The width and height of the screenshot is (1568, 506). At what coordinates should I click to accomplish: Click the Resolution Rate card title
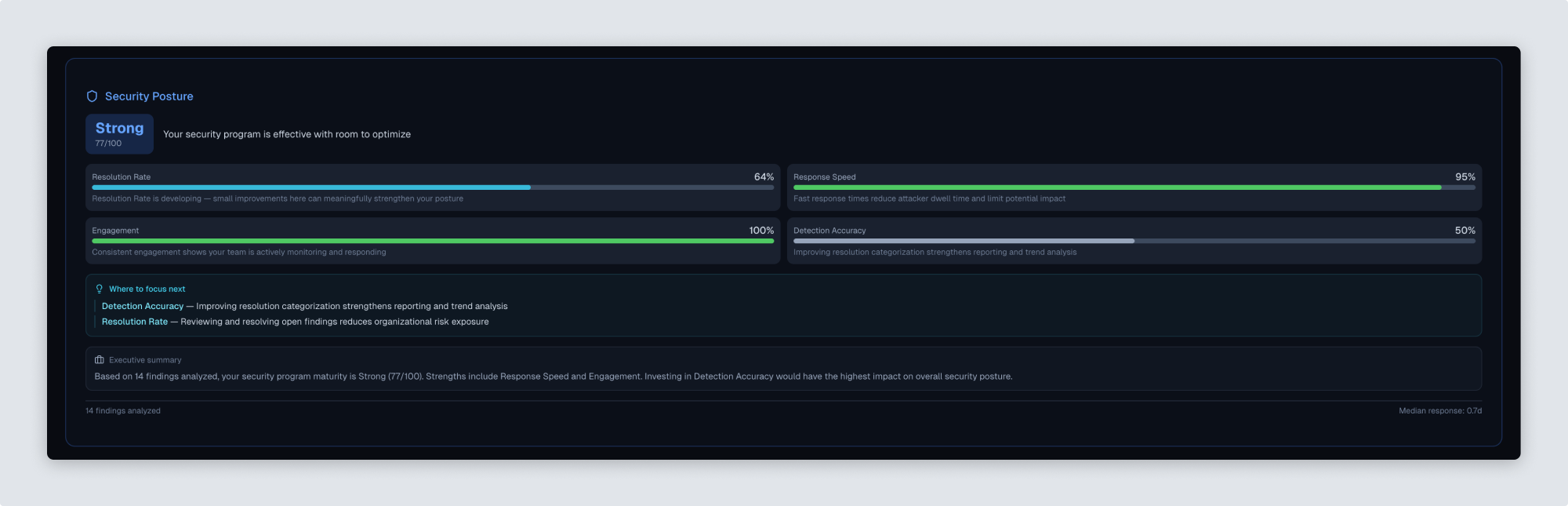[x=122, y=177]
